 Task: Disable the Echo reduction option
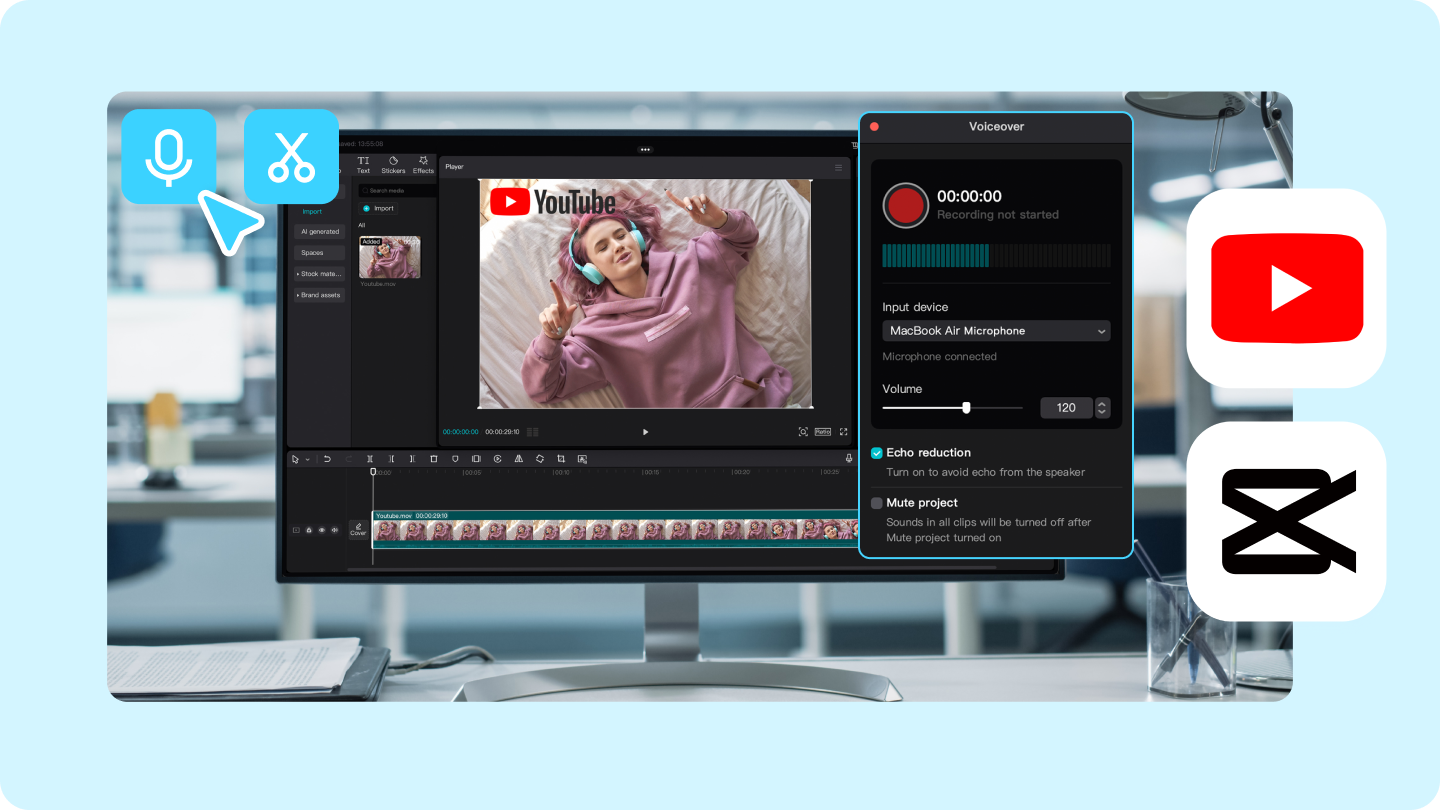tap(876, 453)
